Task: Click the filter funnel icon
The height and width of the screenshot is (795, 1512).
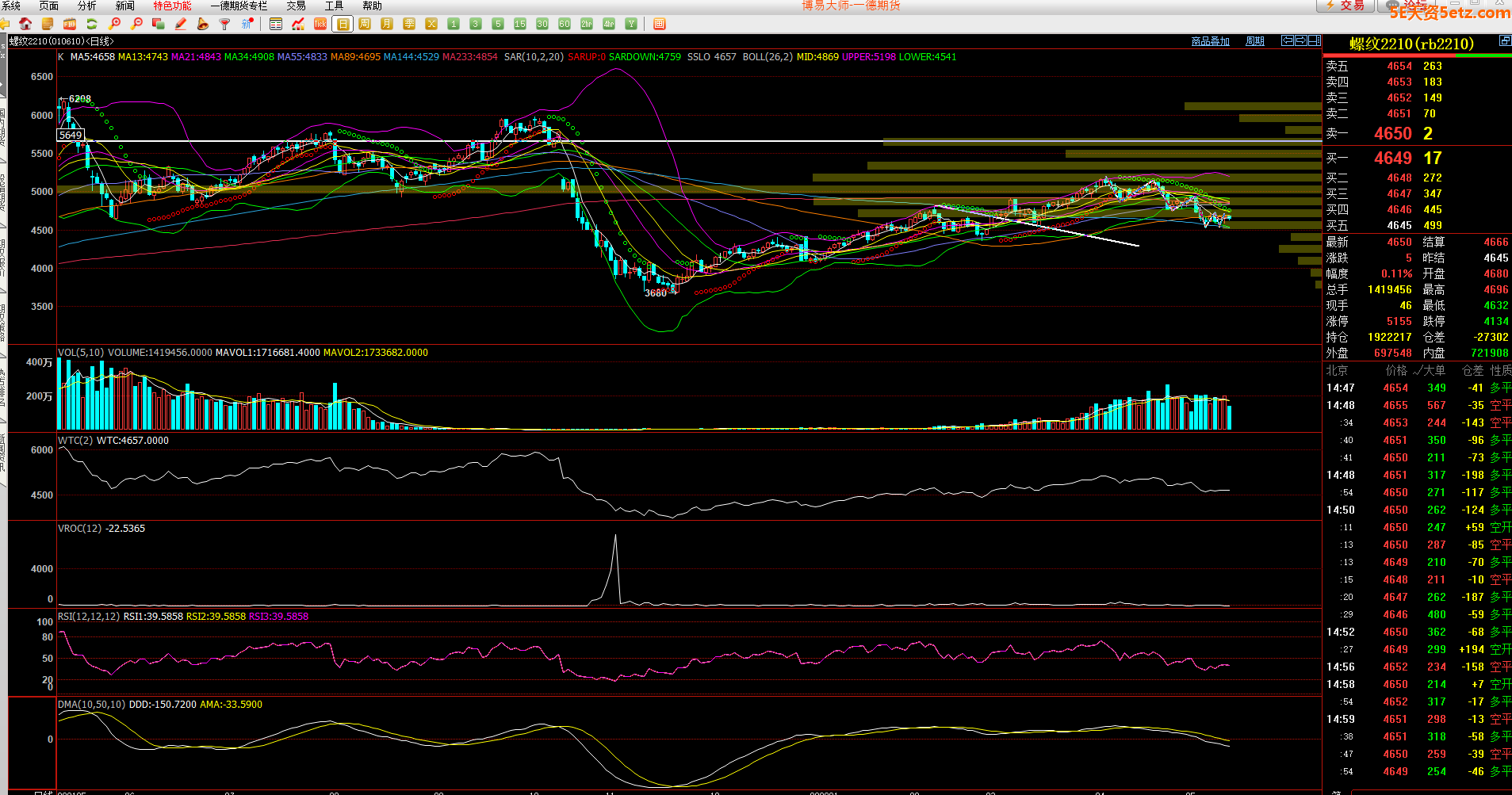Action: (x=225, y=24)
